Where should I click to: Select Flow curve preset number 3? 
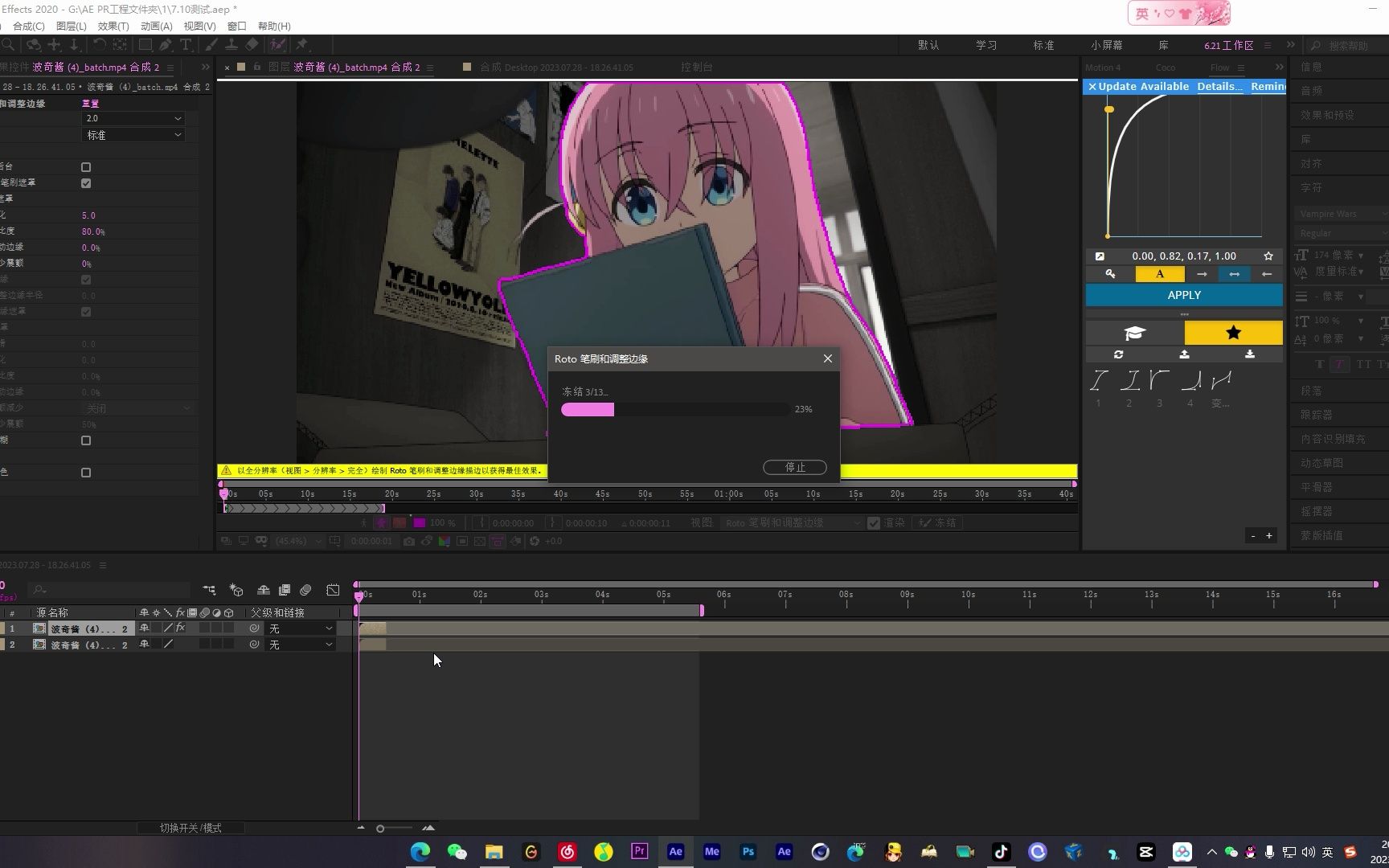click(1159, 380)
